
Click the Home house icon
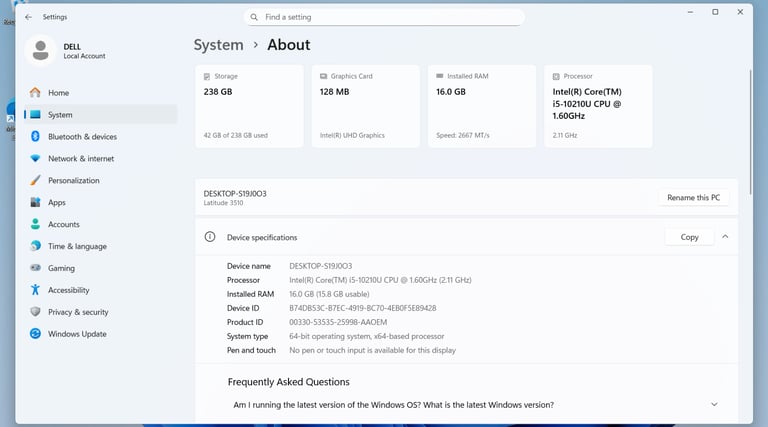click(35, 93)
